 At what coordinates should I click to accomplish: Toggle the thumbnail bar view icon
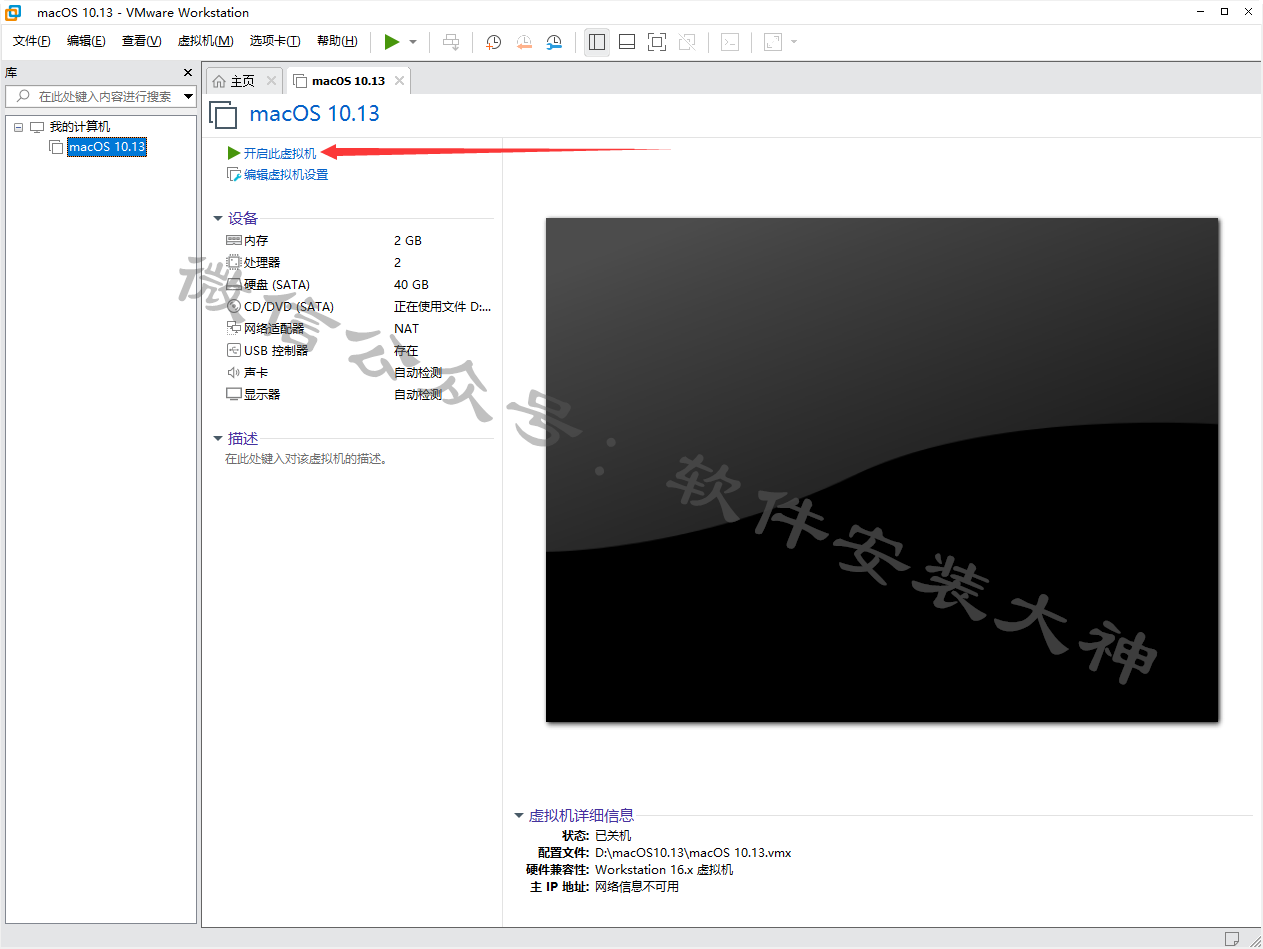(x=627, y=42)
